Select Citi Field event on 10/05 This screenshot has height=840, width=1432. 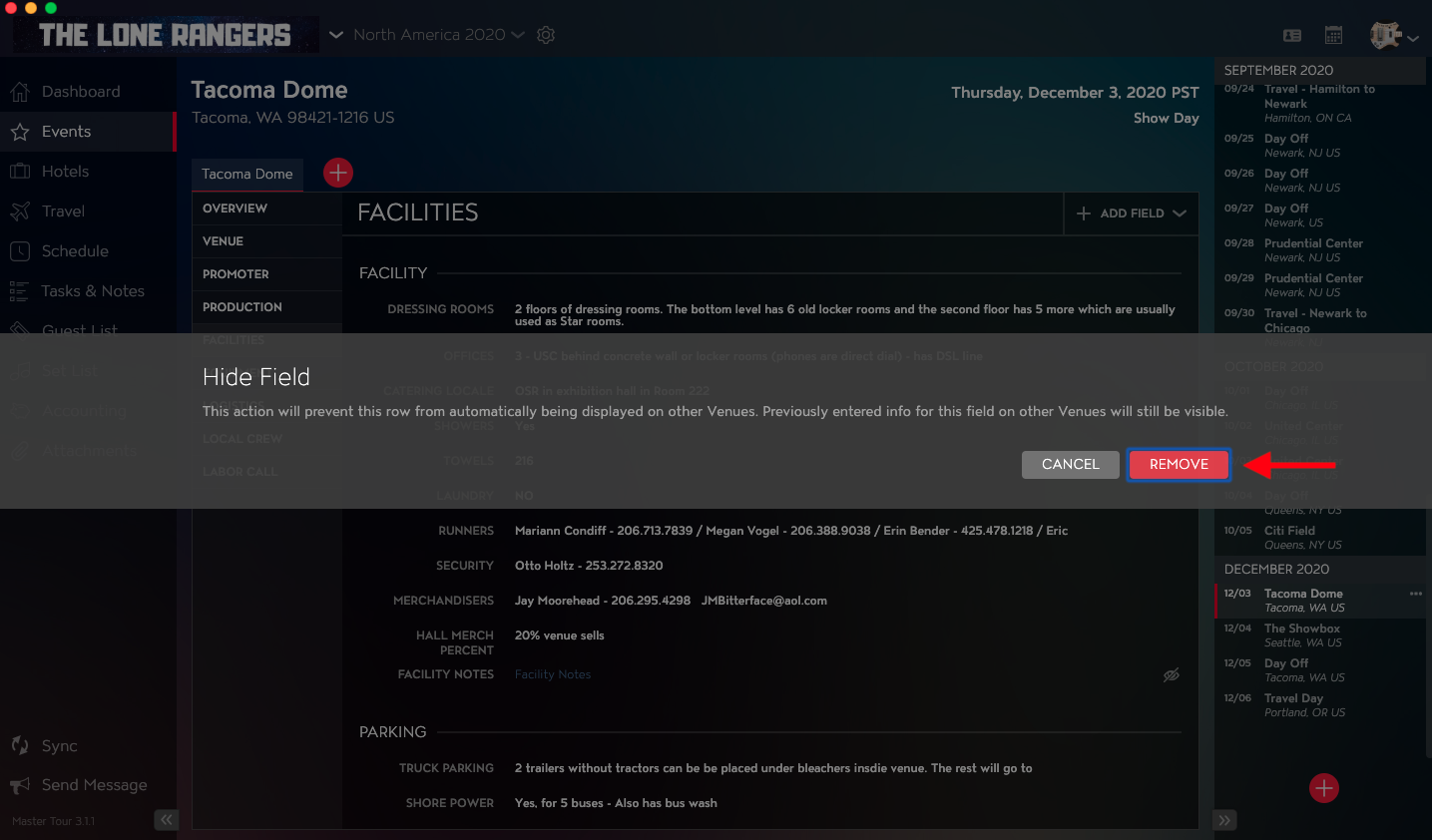[x=1319, y=538]
